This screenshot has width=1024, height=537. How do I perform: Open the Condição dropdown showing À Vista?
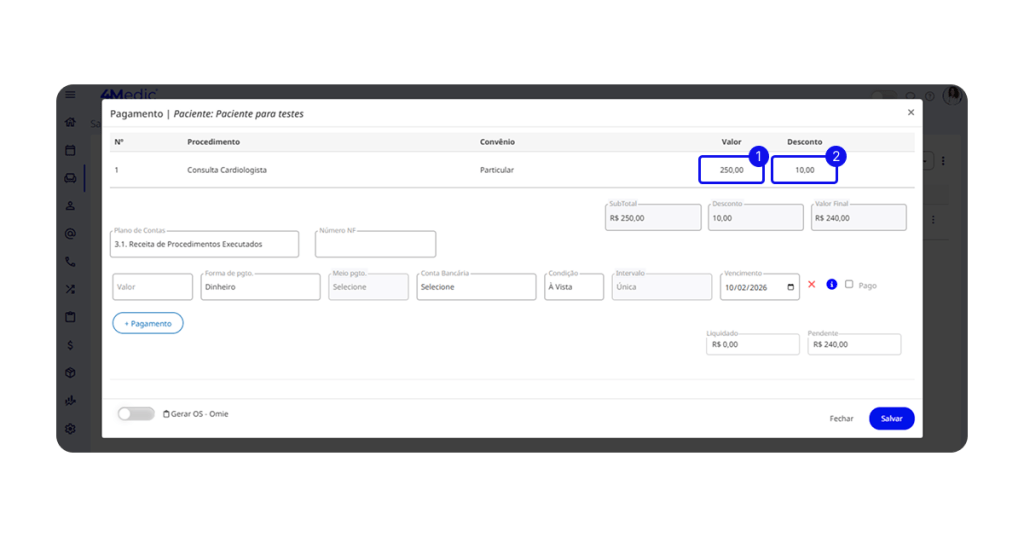(574, 287)
